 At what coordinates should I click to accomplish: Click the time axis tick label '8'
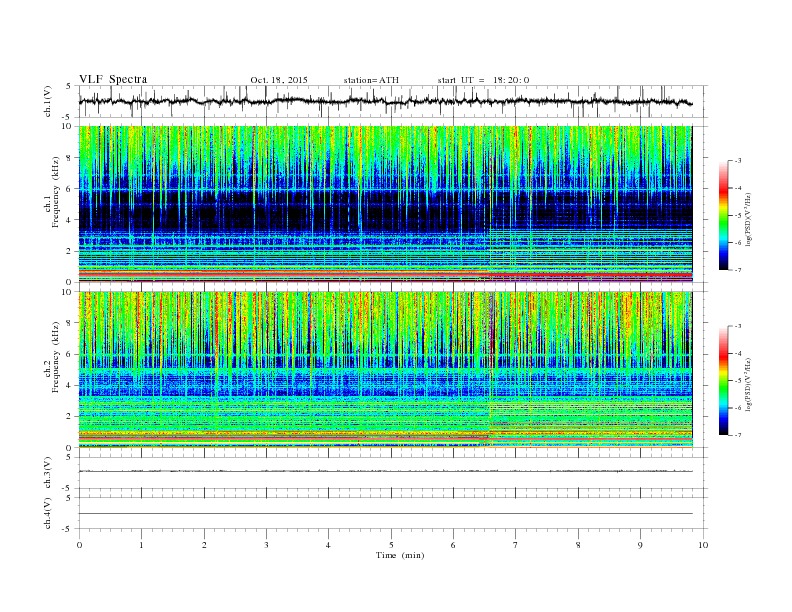pyautogui.click(x=578, y=545)
